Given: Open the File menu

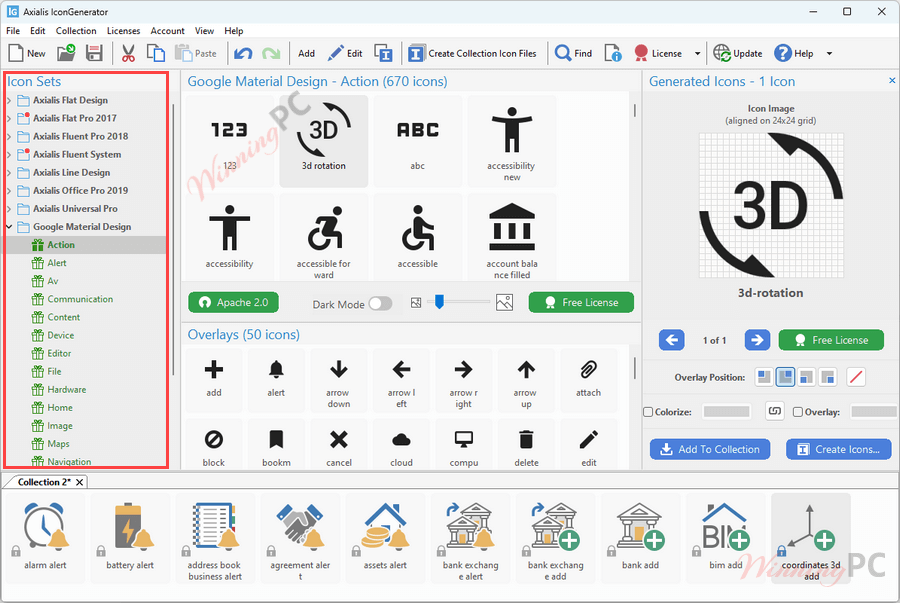Looking at the screenshot, I should click(13, 31).
